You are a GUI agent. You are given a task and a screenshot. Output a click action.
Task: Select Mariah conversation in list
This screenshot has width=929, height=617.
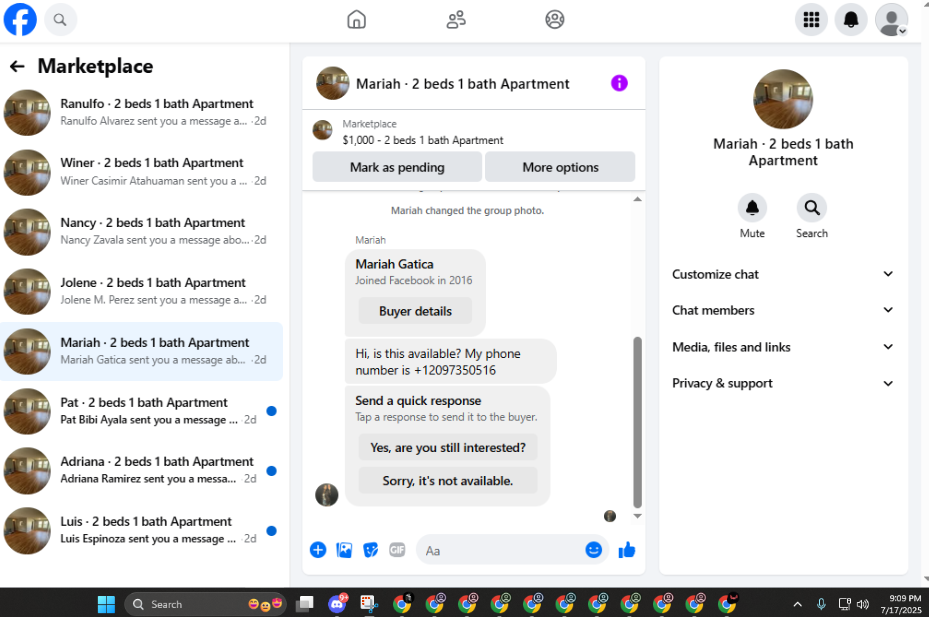pos(142,351)
